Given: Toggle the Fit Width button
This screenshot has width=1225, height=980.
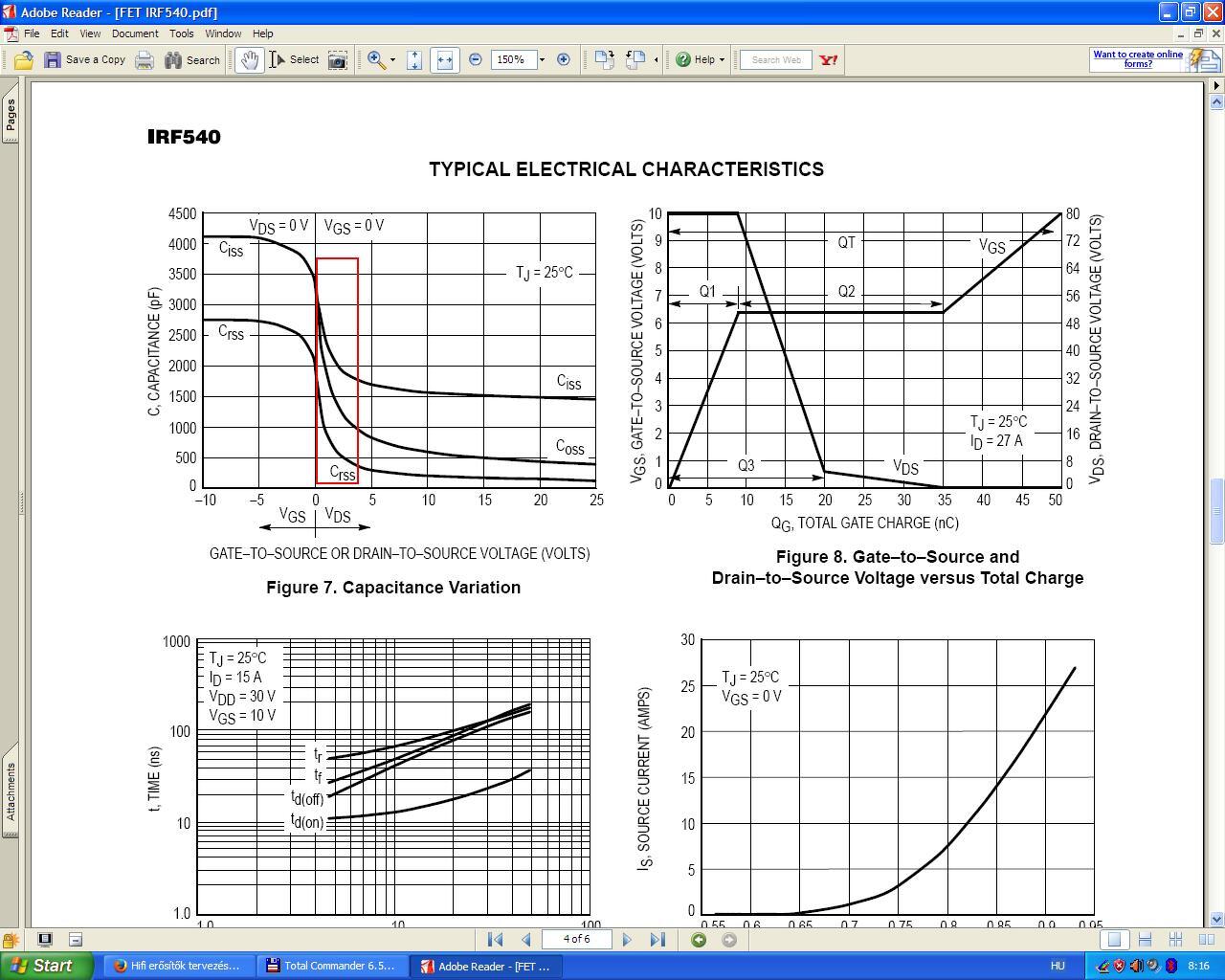Looking at the screenshot, I should 444,59.
